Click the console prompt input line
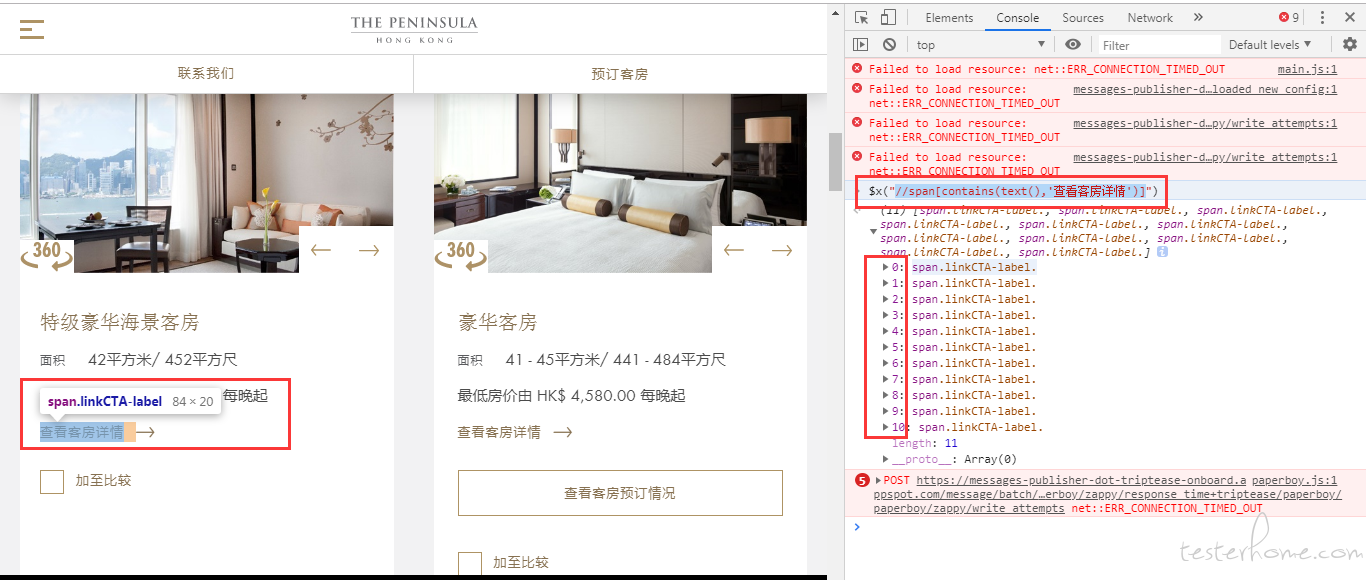Viewport: 1366px width, 580px height. [1110, 527]
